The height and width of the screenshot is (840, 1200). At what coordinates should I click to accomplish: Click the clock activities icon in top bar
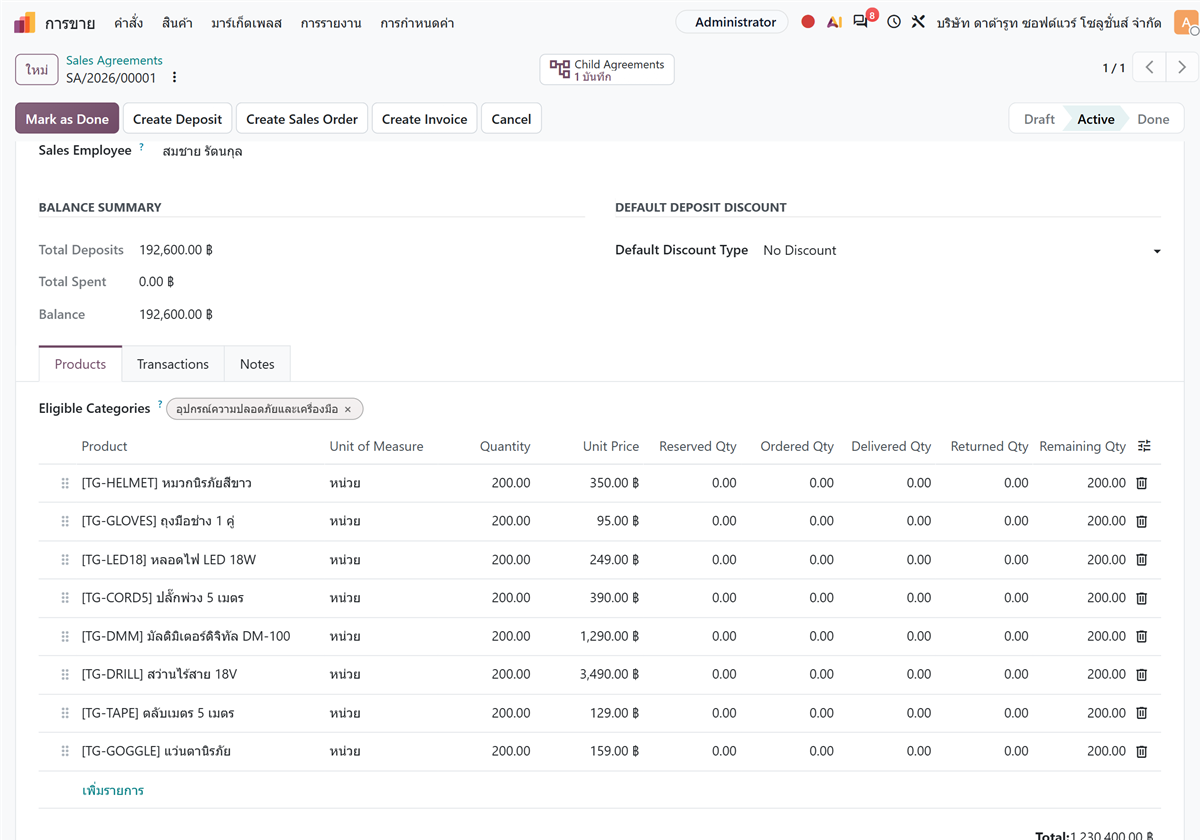(894, 22)
